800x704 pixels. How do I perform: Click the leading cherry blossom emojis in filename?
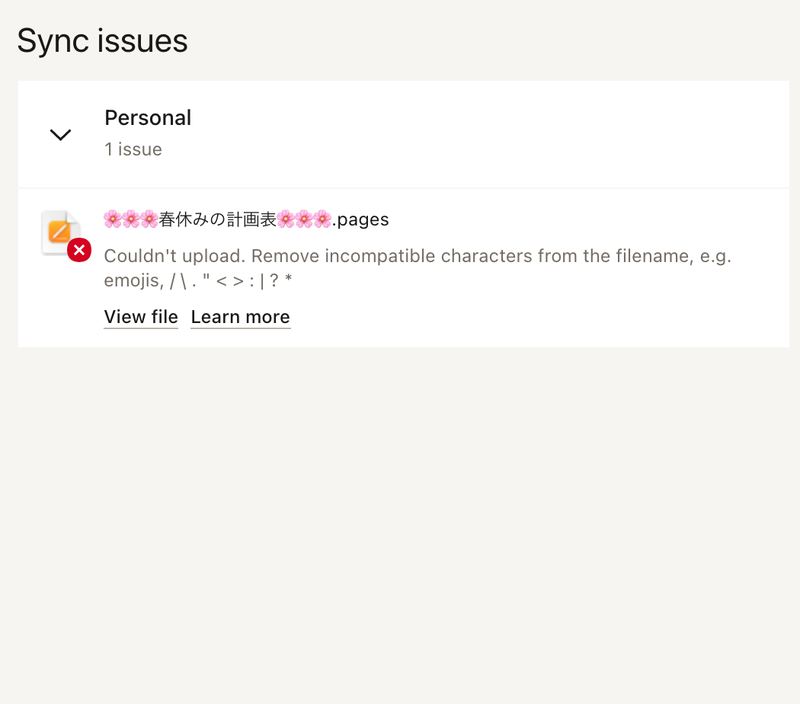pyautogui.click(x=131, y=219)
